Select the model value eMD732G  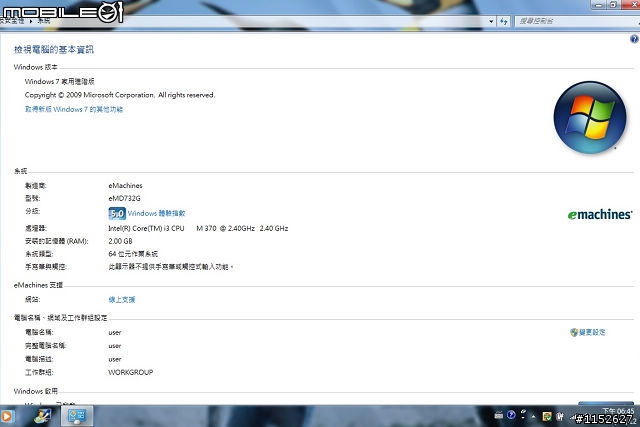point(124,198)
